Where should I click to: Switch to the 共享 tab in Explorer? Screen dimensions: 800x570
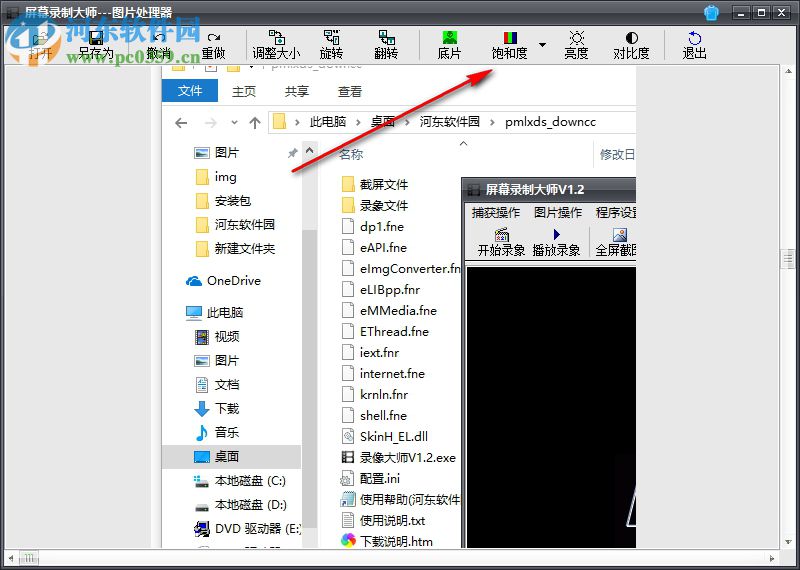[x=296, y=91]
